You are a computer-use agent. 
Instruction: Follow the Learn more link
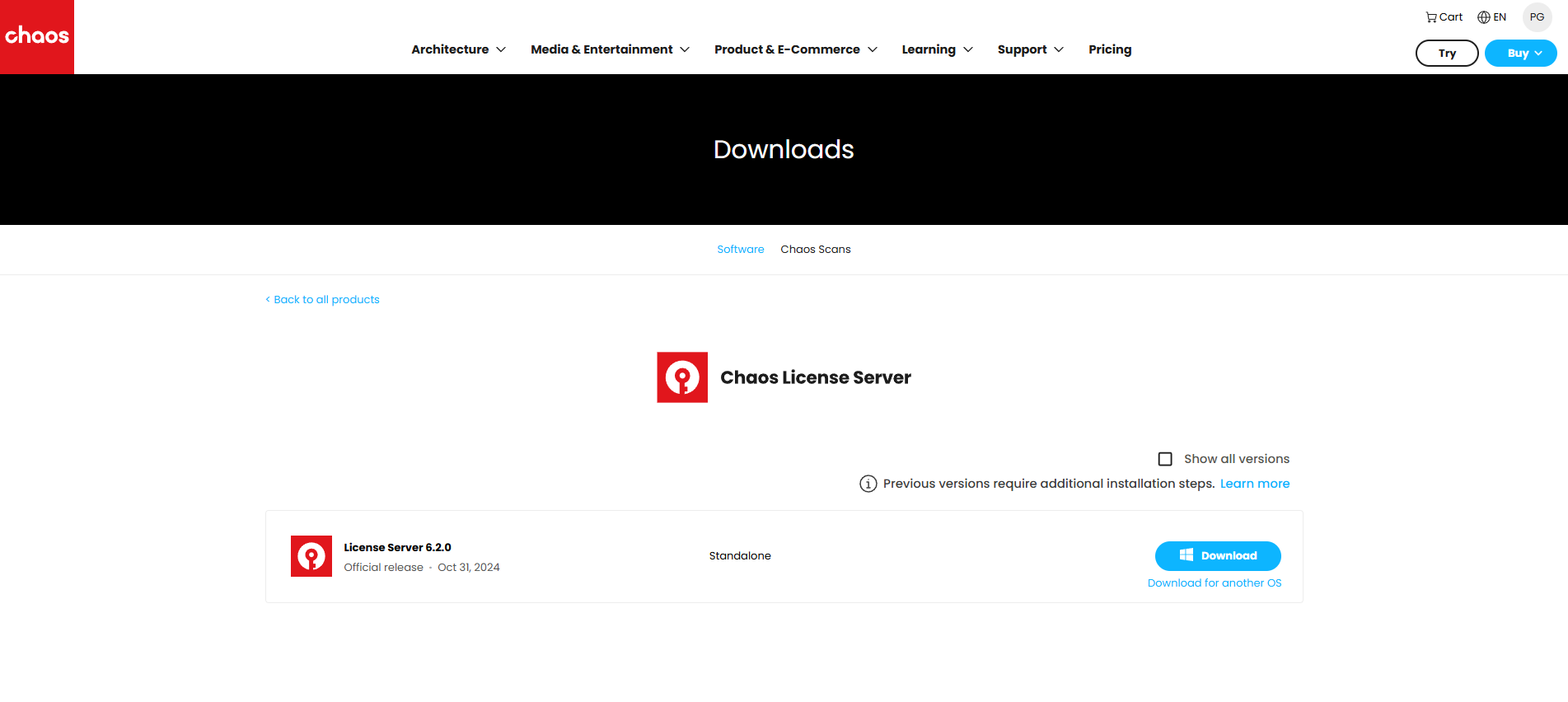point(1255,484)
